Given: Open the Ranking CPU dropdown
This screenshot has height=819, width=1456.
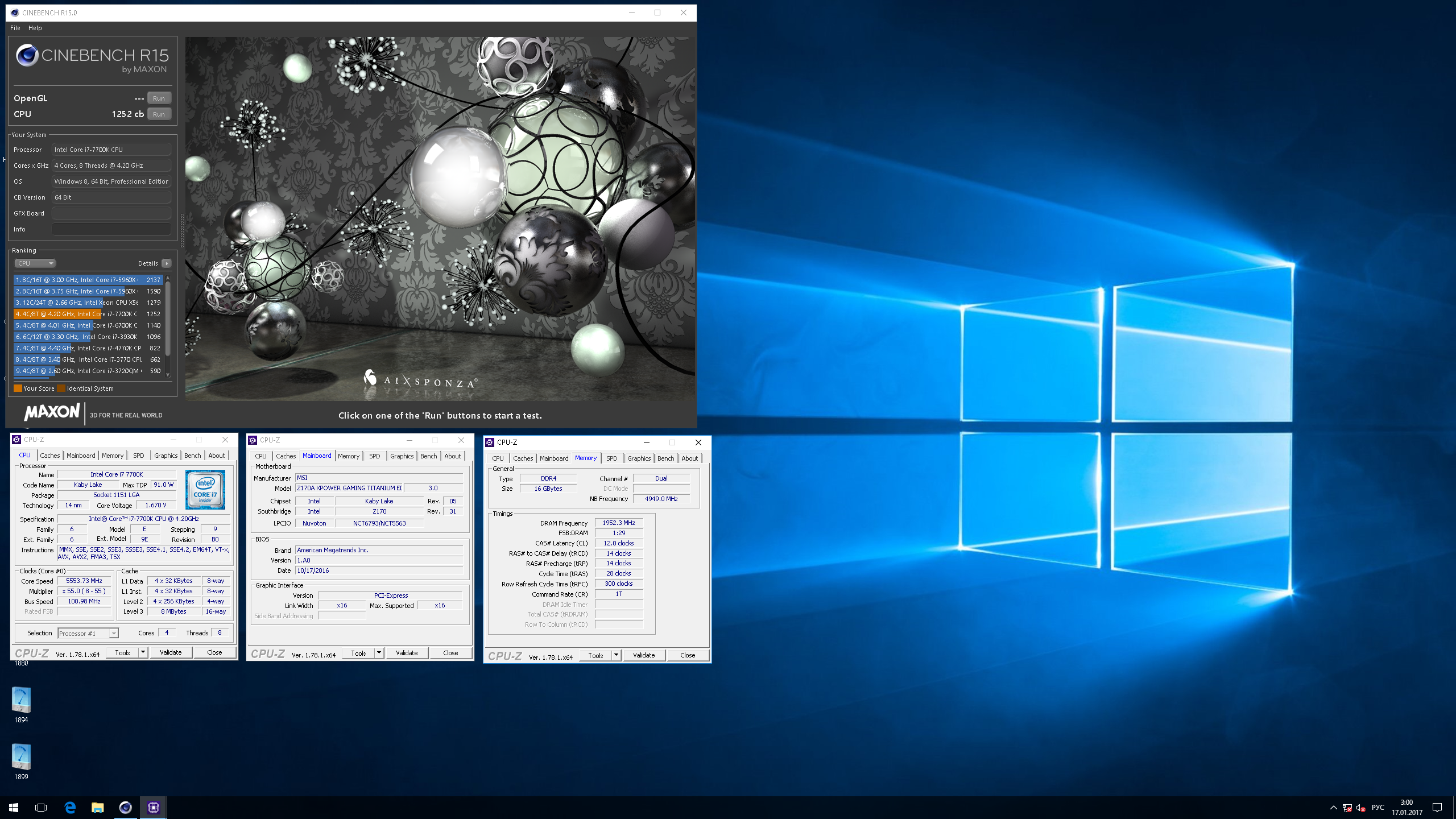Looking at the screenshot, I should click(35, 263).
